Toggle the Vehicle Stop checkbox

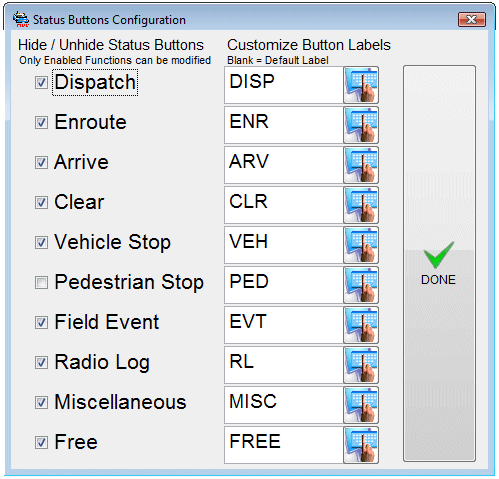click(x=41, y=242)
